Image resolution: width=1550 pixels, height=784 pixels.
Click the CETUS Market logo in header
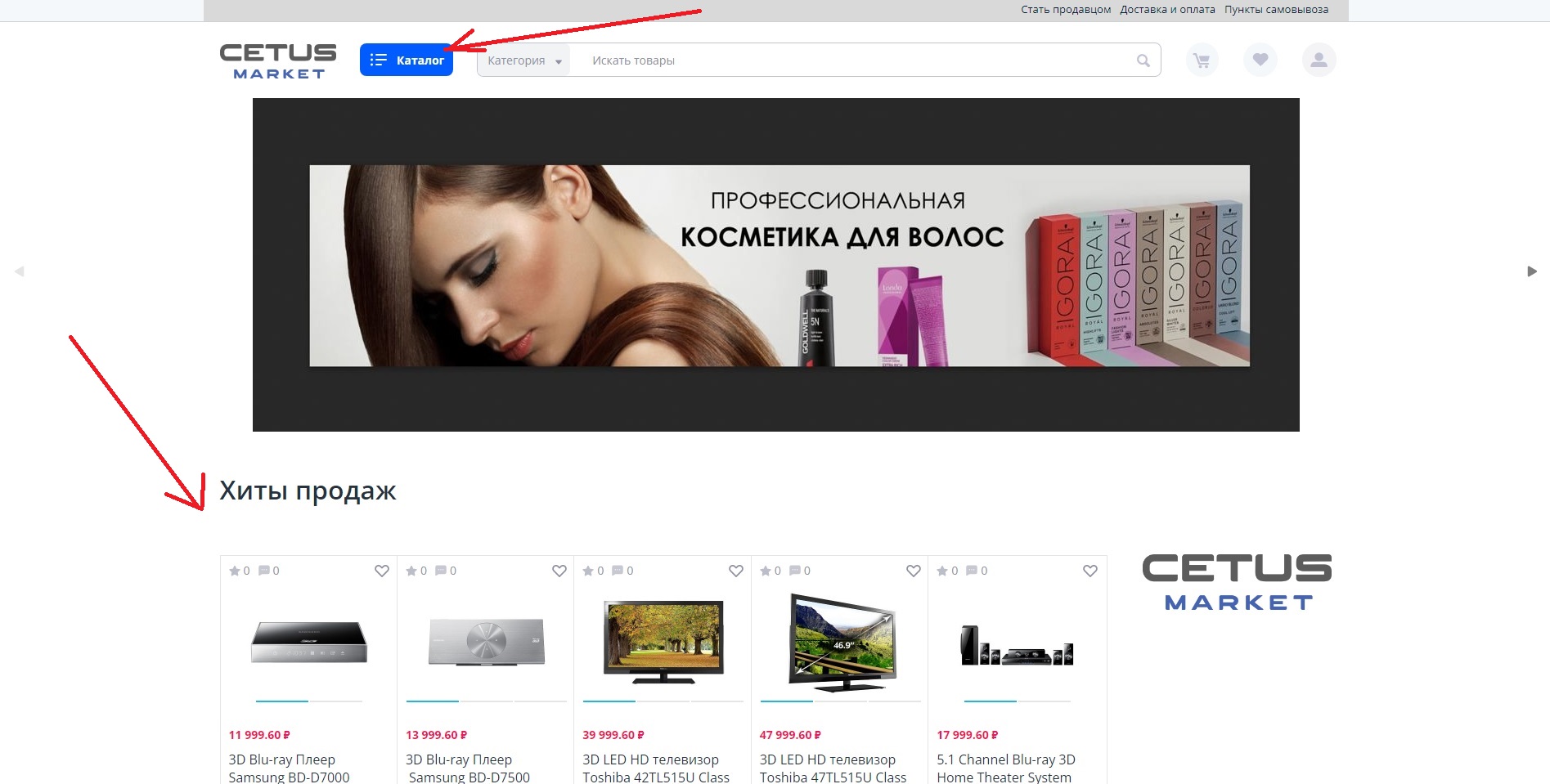278,61
